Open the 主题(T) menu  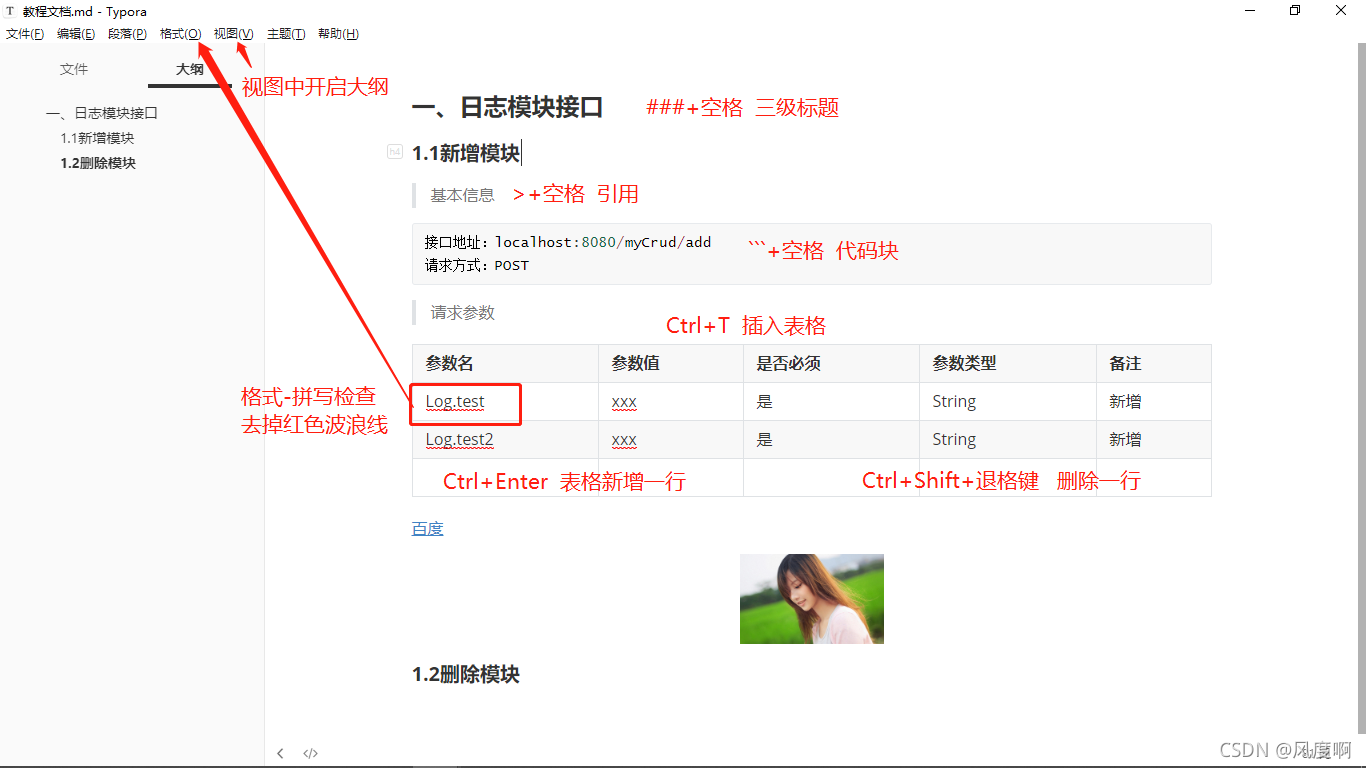tap(286, 34)
